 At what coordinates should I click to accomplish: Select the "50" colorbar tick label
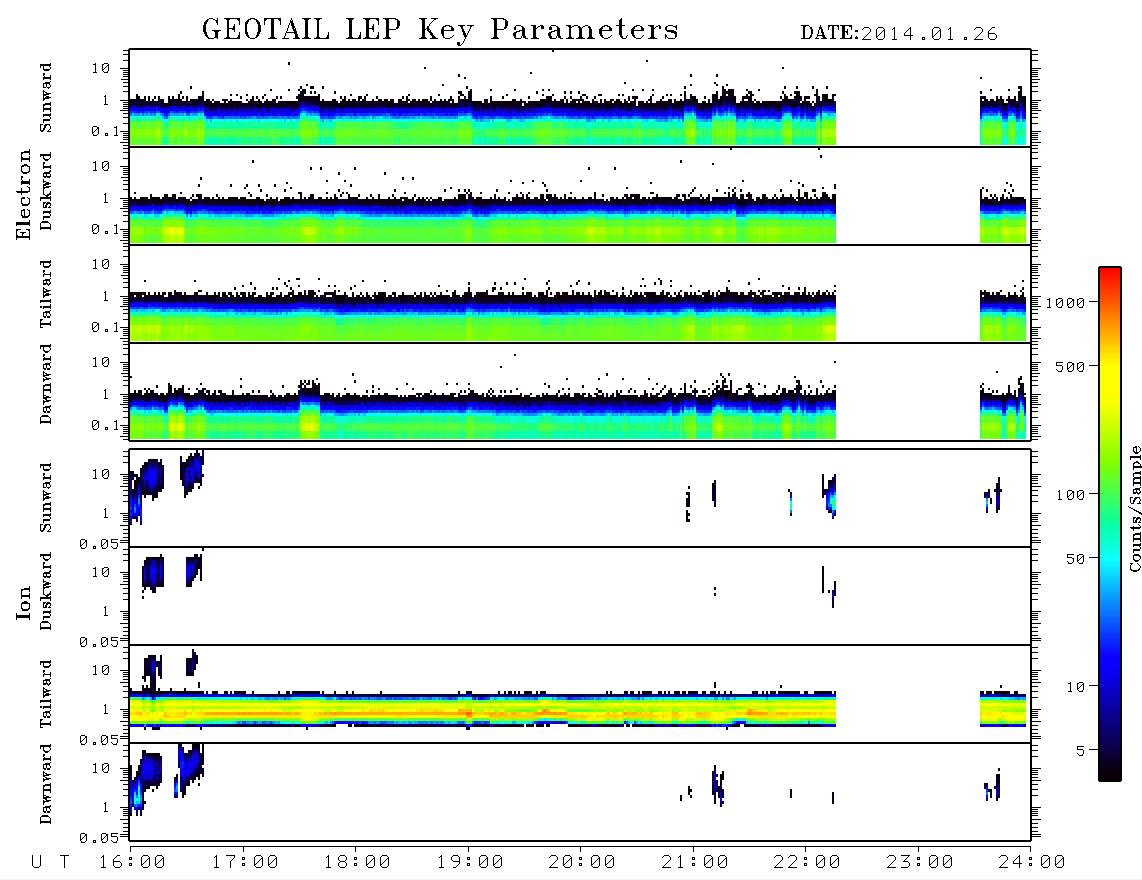pos(1075,559)
